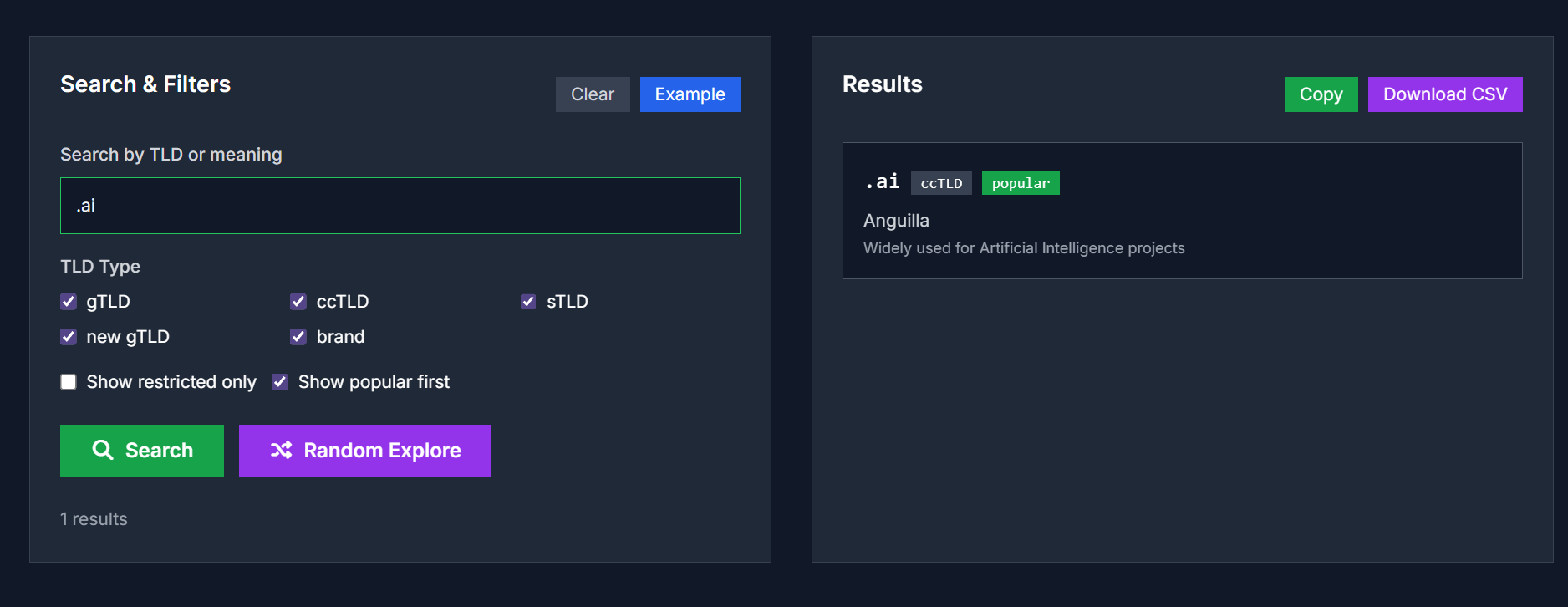
Task: Click the magnifying glass search icon
Action: click(x=103, y=450)
